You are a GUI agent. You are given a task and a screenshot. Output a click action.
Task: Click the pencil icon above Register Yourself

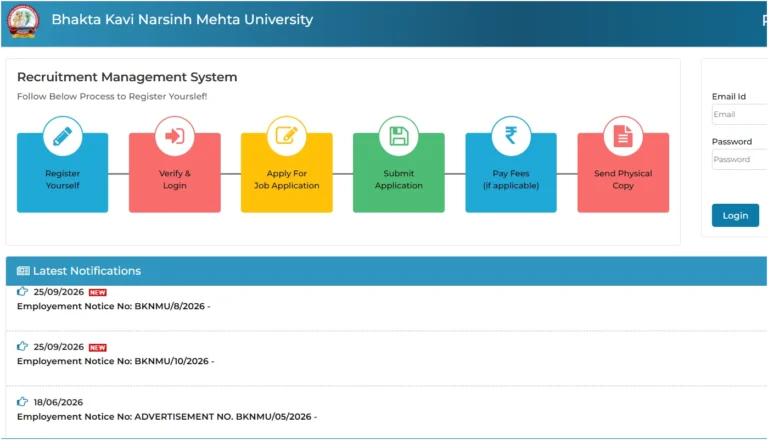[62, 136]
